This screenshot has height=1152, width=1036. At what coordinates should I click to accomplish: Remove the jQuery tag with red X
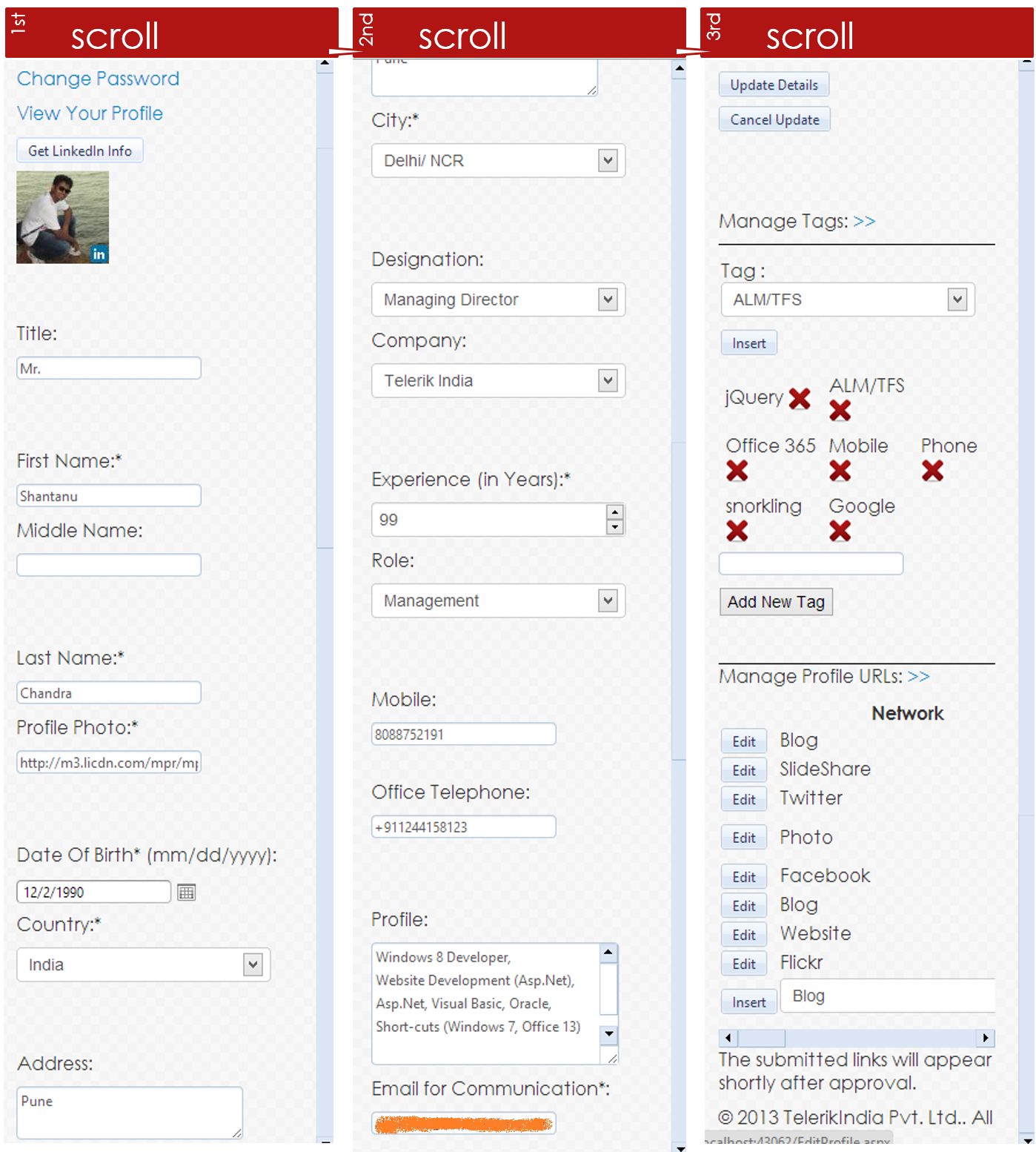(799, 399)
